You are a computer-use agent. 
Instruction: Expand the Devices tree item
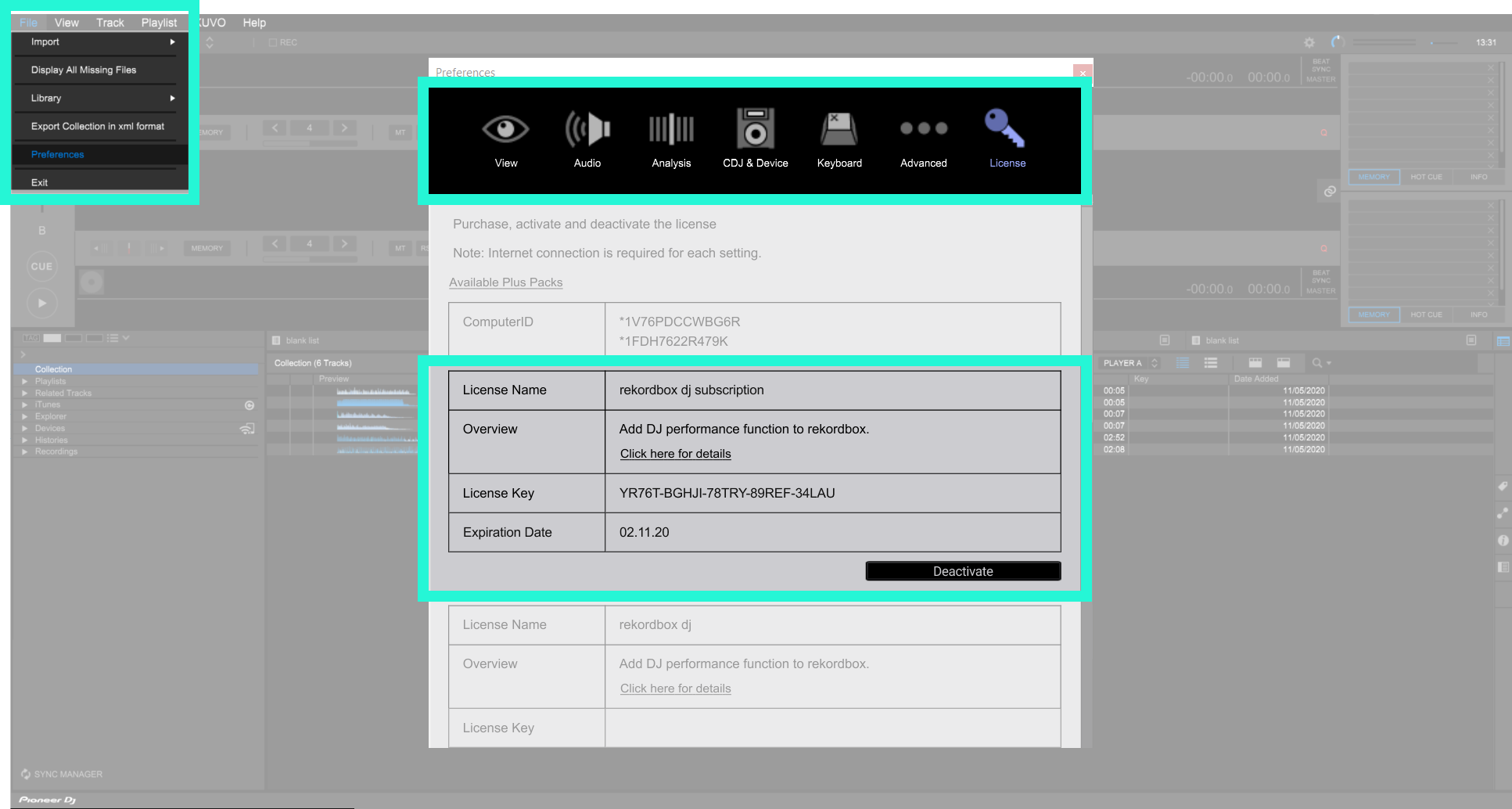(x=25, y=429)
